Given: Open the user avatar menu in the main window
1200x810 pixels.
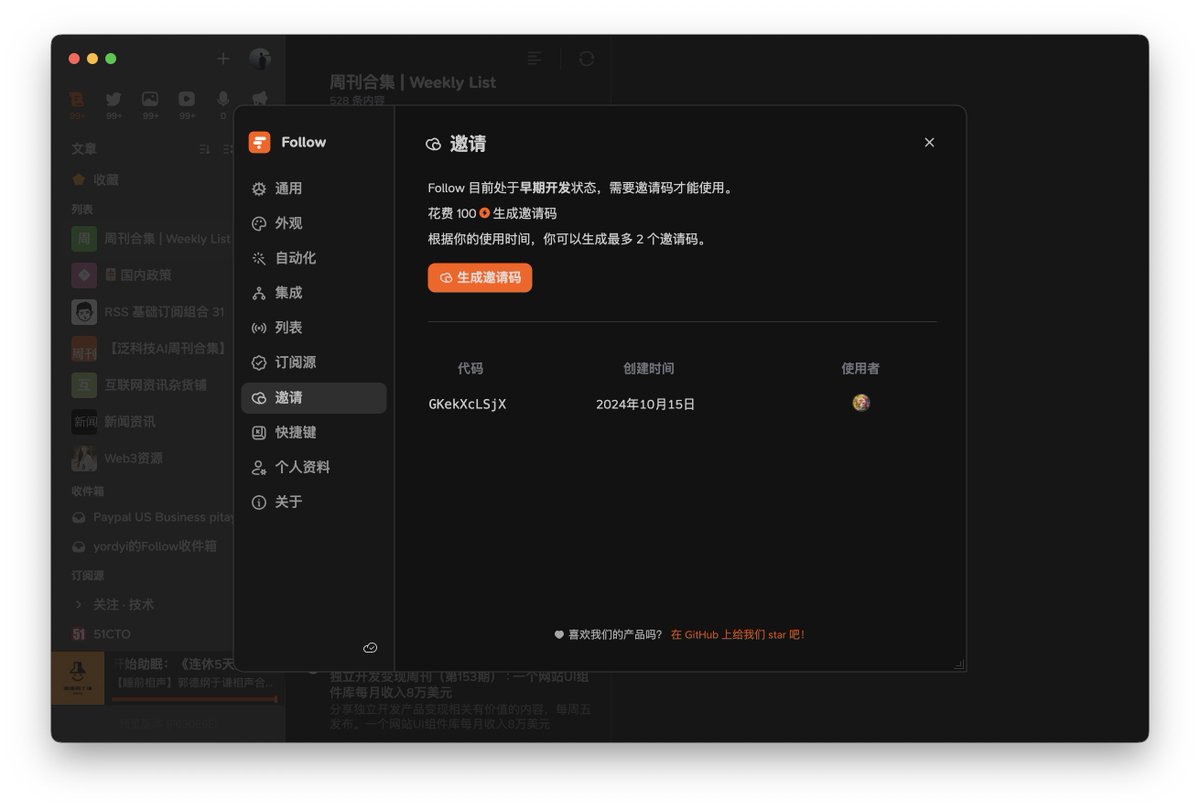Looking at the screenshot, I should (260, 59).
